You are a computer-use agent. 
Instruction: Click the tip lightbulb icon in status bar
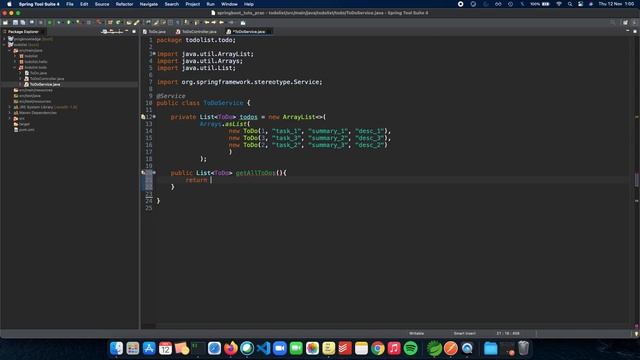[x=636, y=333]
